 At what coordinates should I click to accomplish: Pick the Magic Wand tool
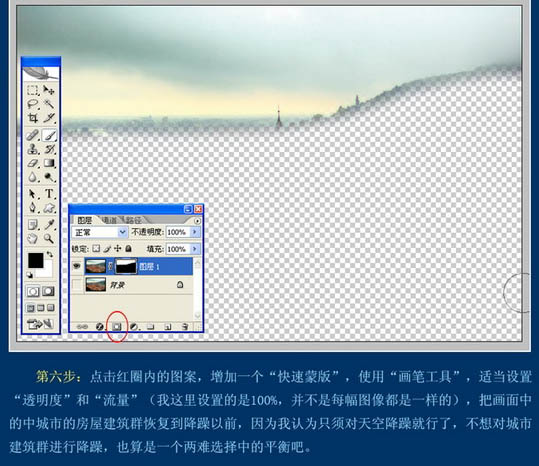[49, 104]
